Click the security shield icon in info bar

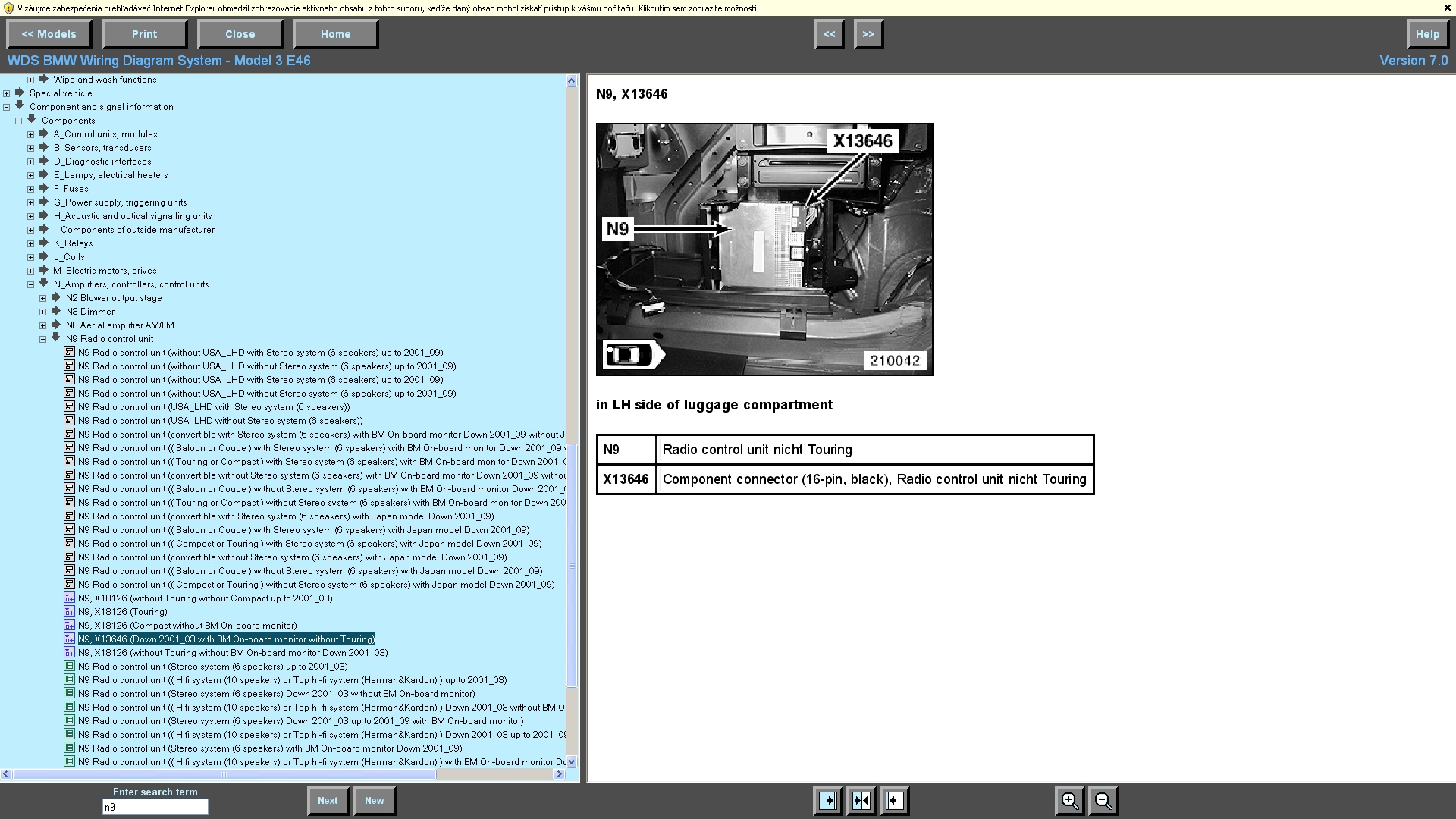pos(8,8)
